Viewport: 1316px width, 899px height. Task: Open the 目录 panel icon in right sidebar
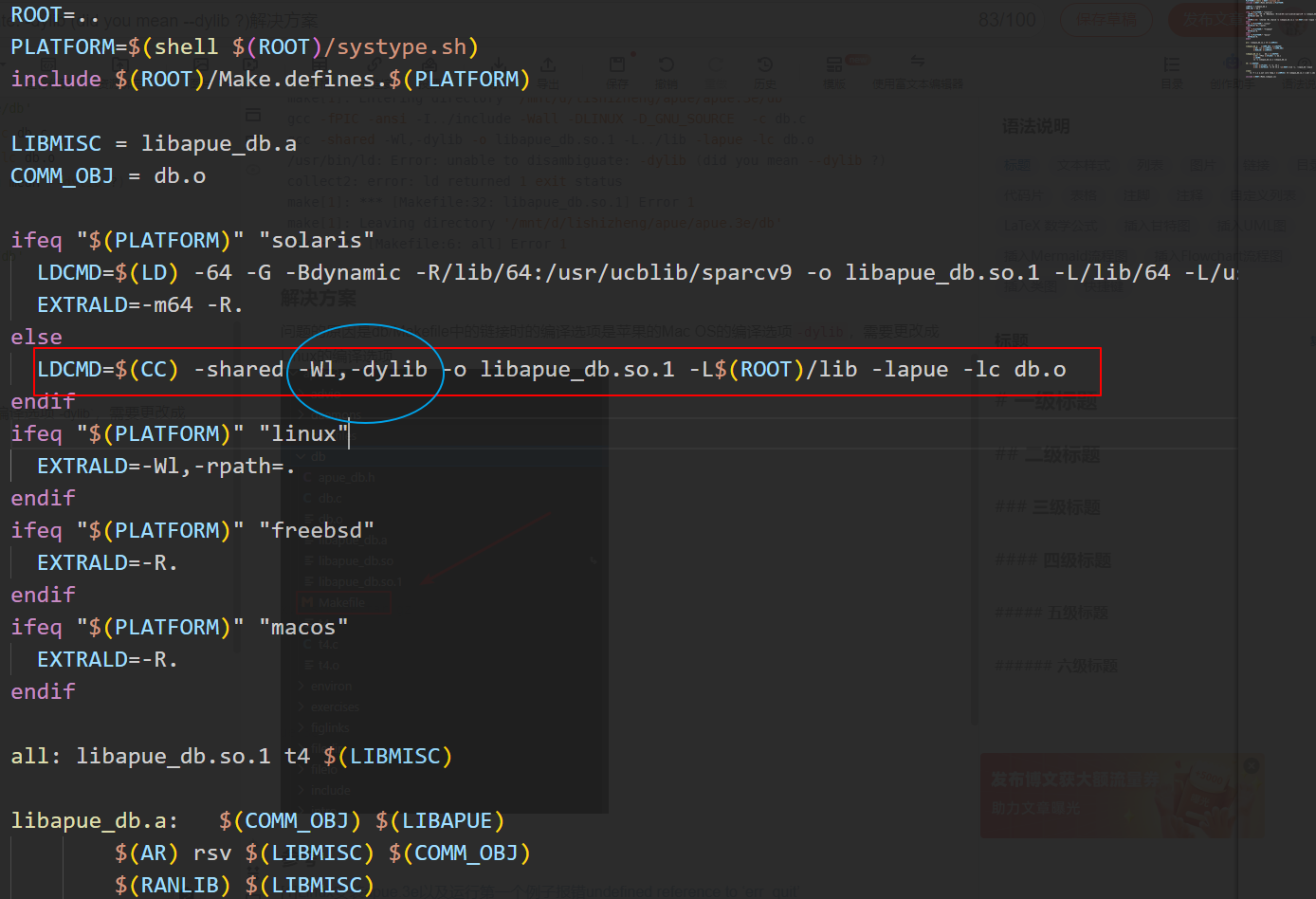point(1171,71)
